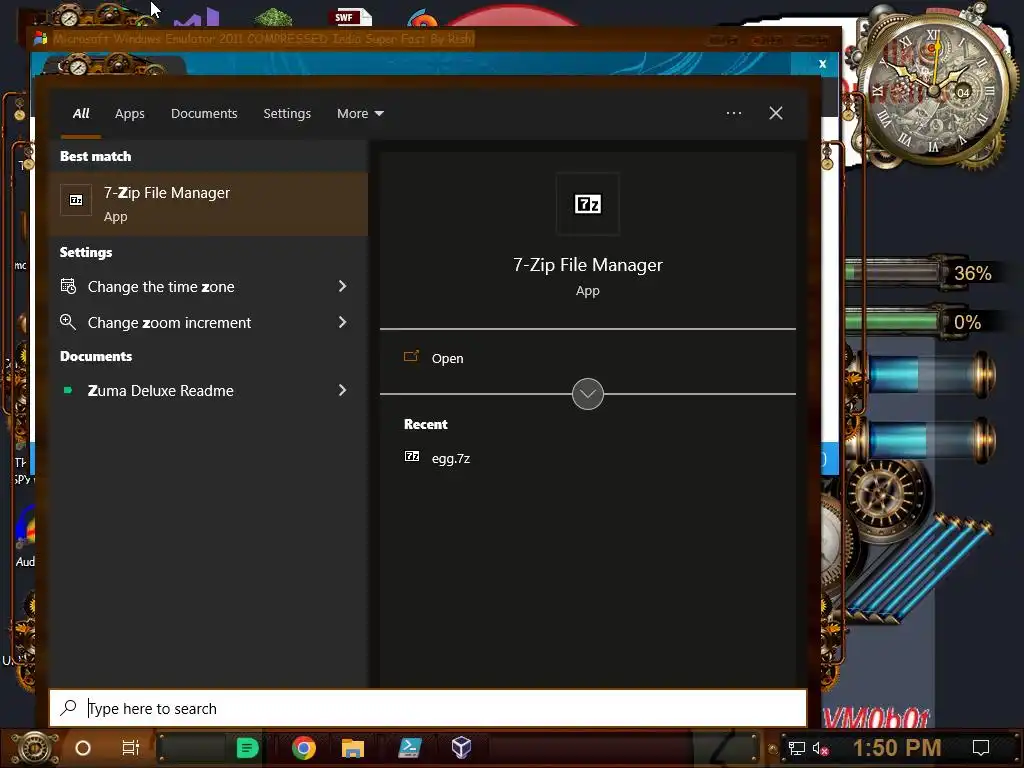
Task: Open File Explorer from the taskbar
Action: coord(353,748)
